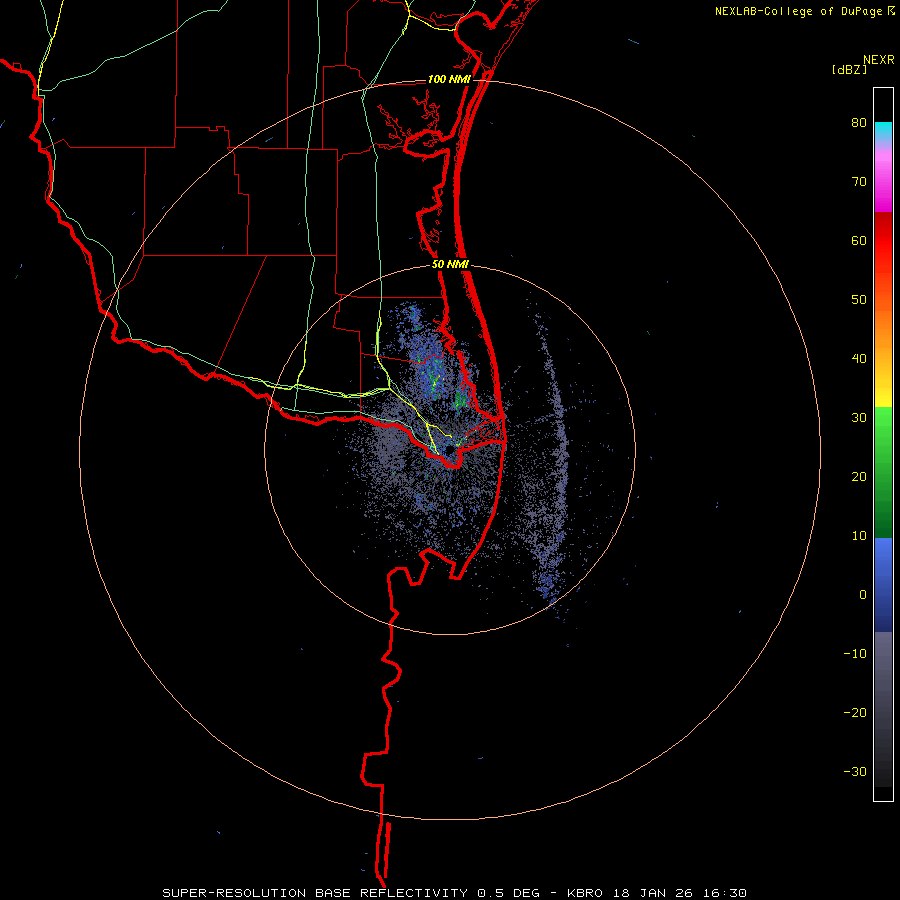Click the 40 dBZ scale value
Viewport: 900px width, 900px height.
tap(859, 359)
